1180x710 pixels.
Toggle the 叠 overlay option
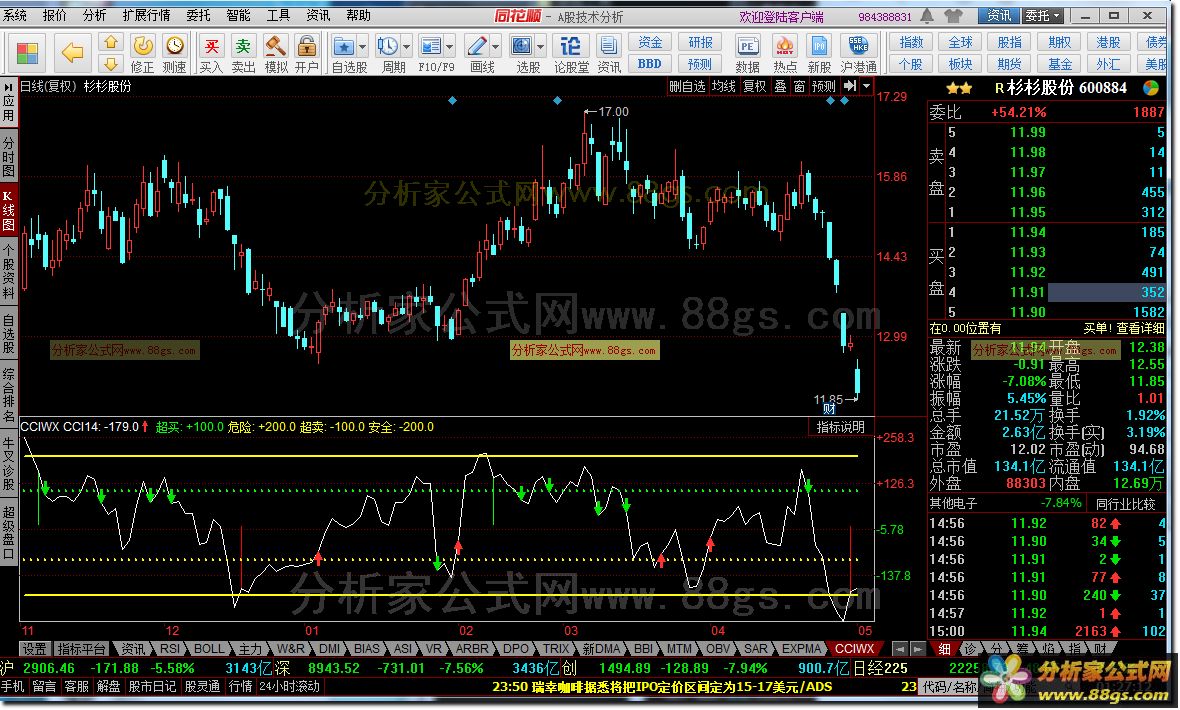click(x=780, y=87)
